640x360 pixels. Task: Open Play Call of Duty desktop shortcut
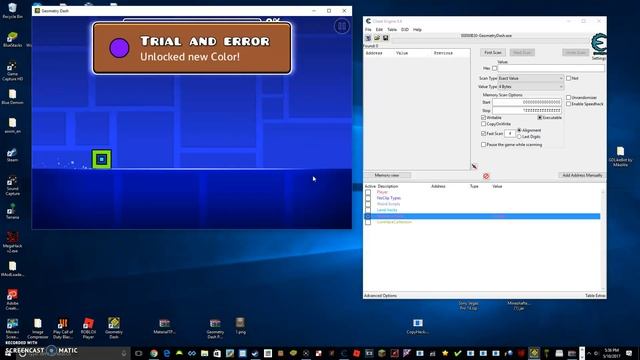click(x=63, y=328)
